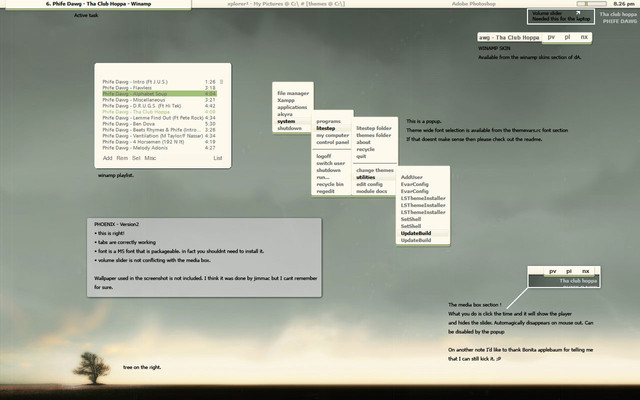The width and height of the screenshot is (640, 400).
Task: Select the Phife Dawg - Intro (Ft J.U.S.) track
Action: point(159,82)
